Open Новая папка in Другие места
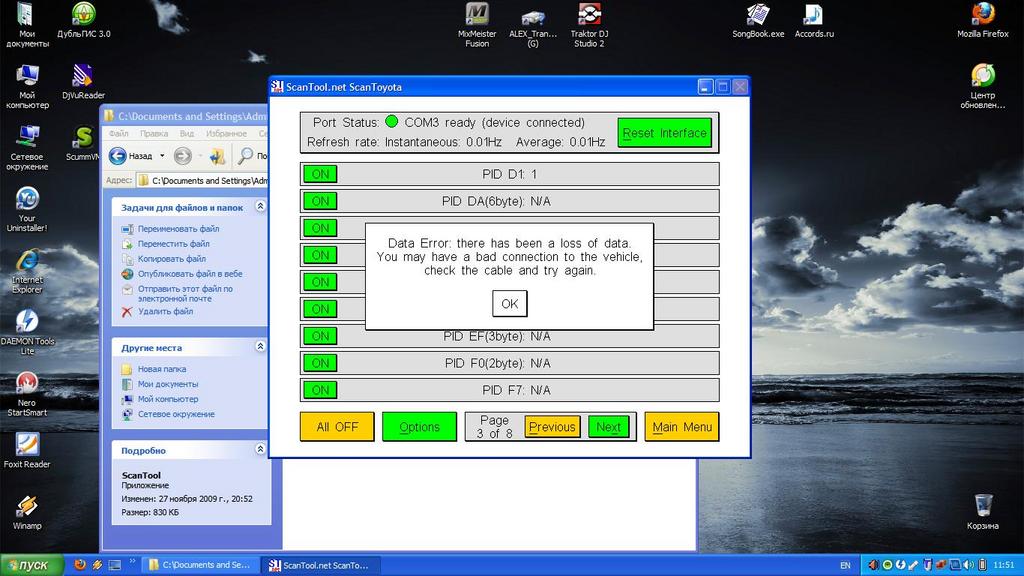Viewport: 1024px width, 576px height. click(162, 369)
